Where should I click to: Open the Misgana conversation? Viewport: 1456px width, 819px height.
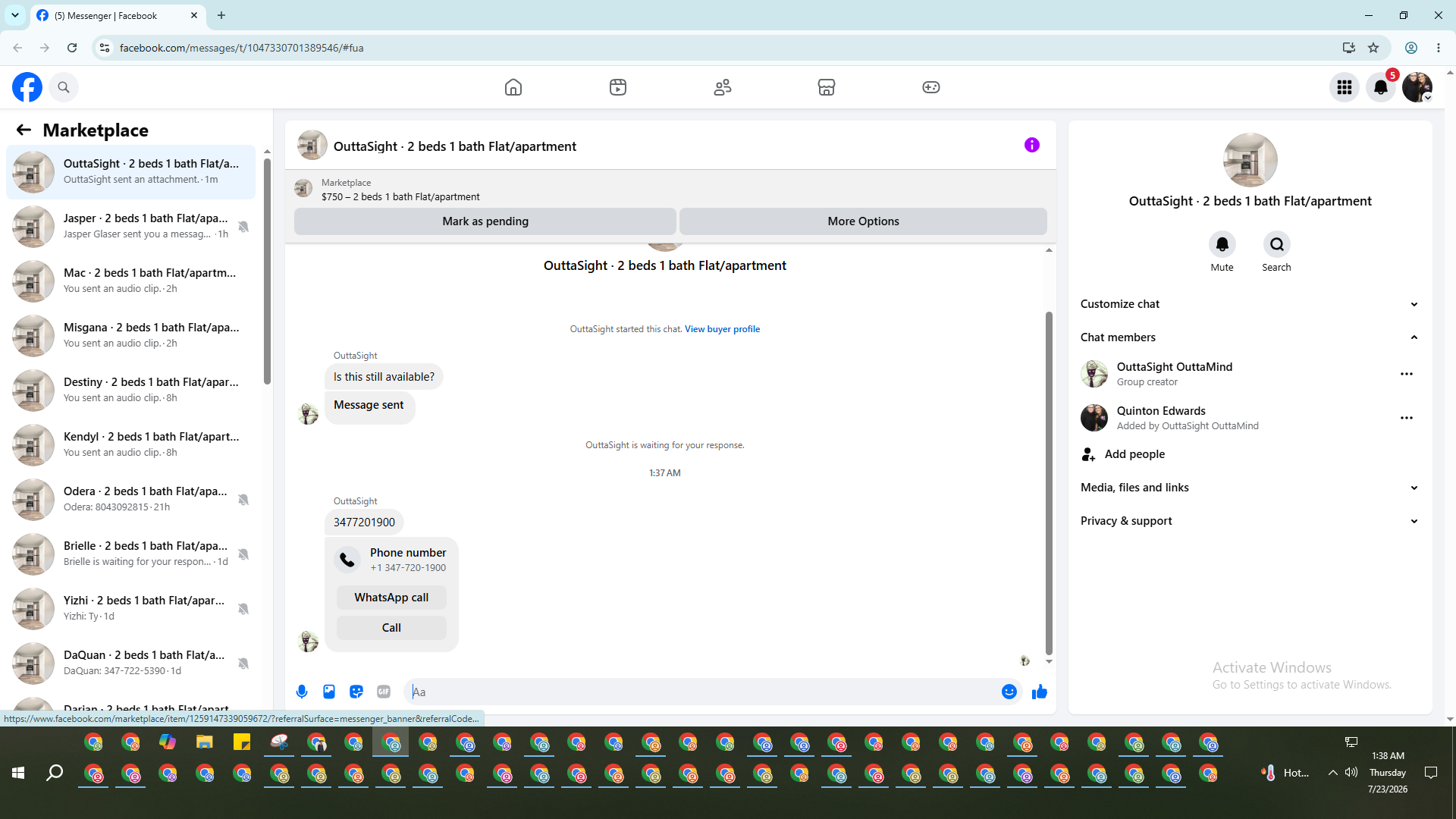(x=130, y=336)
